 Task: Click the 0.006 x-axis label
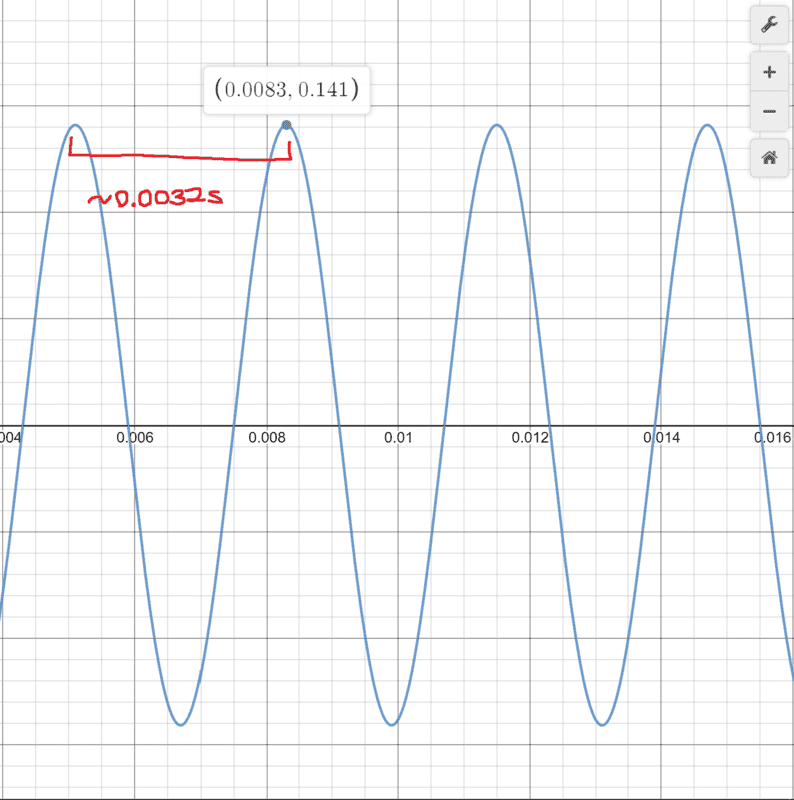point(134,438)
